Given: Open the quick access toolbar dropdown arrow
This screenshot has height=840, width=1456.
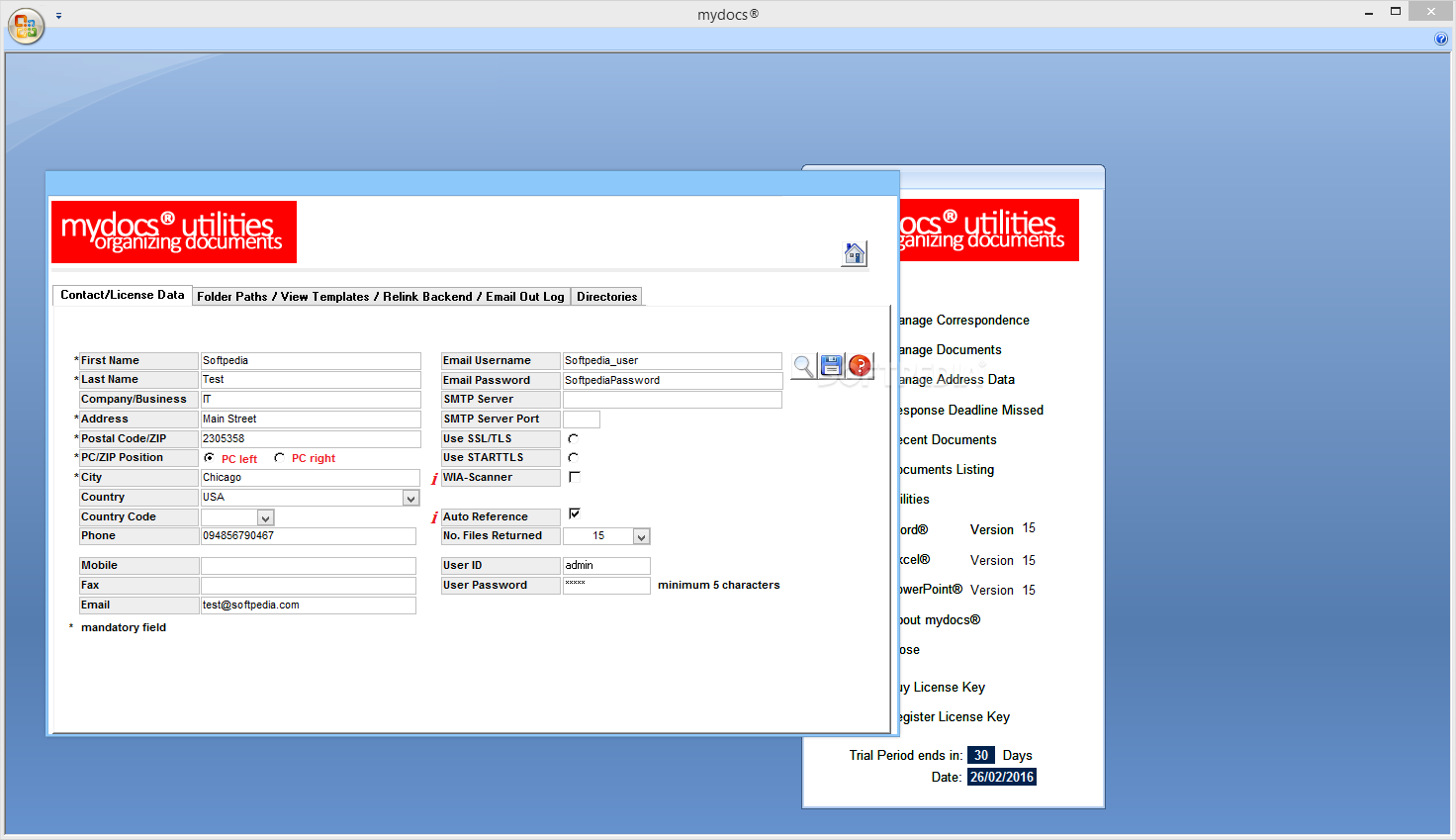Looking at the screenshot, I should (x=58, y=16).
